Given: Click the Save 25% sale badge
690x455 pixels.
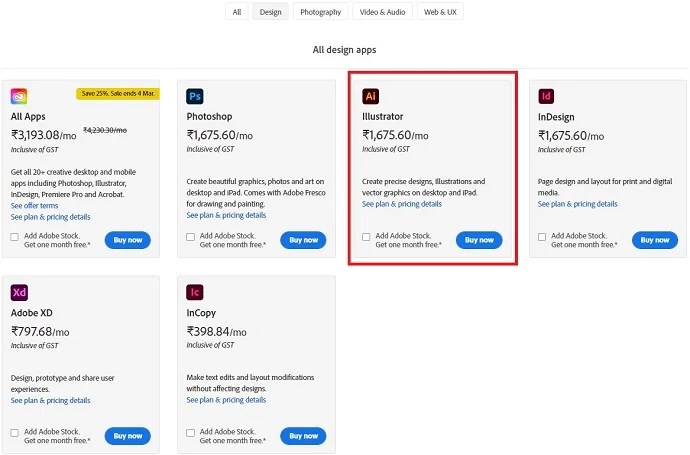Looking at the screenshot, I should (119, 93).
